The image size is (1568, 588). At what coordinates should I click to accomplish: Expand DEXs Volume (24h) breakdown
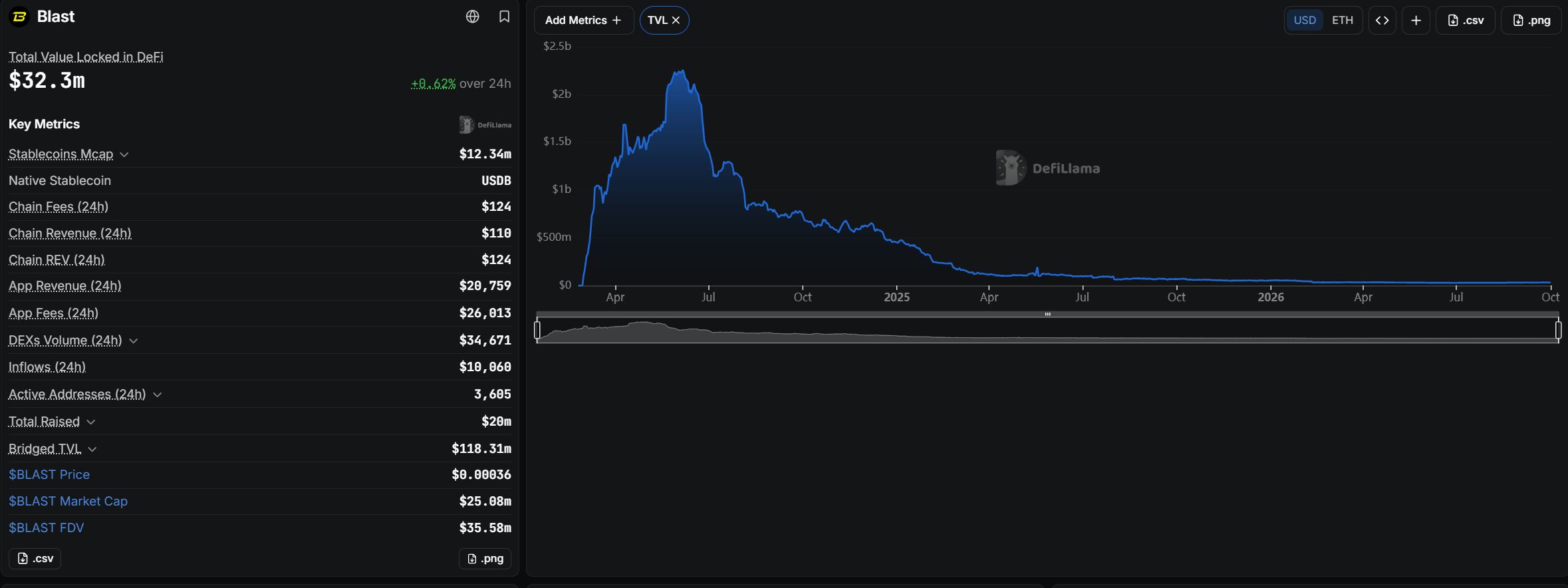(x=133, y=341)
